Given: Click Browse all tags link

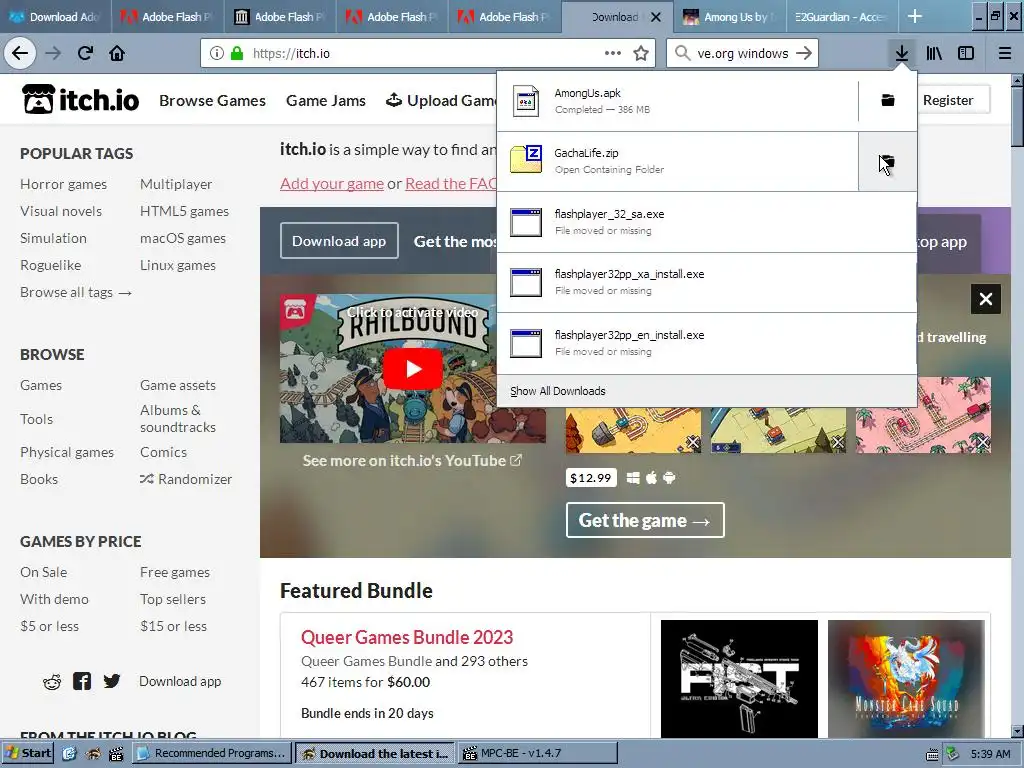Looking at the screenshot, I should point(76,292).
